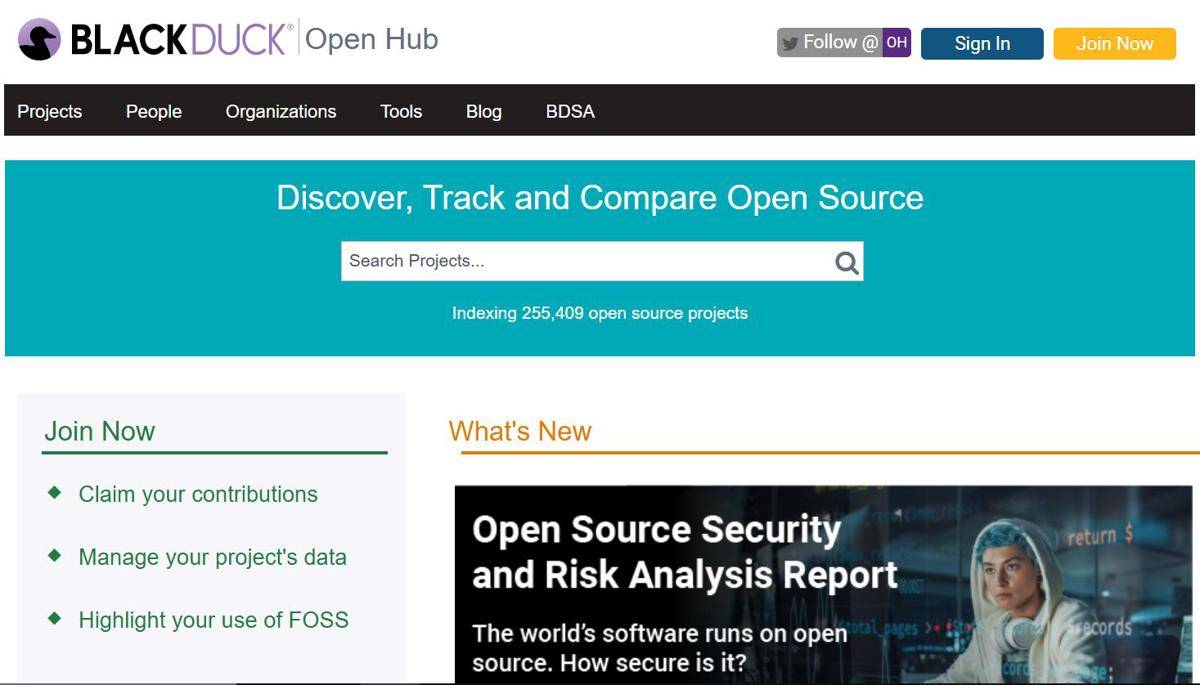This screenshot has width=1200, height=685.
Task: Click the purple OH badge
Action: tap(896, 43)
